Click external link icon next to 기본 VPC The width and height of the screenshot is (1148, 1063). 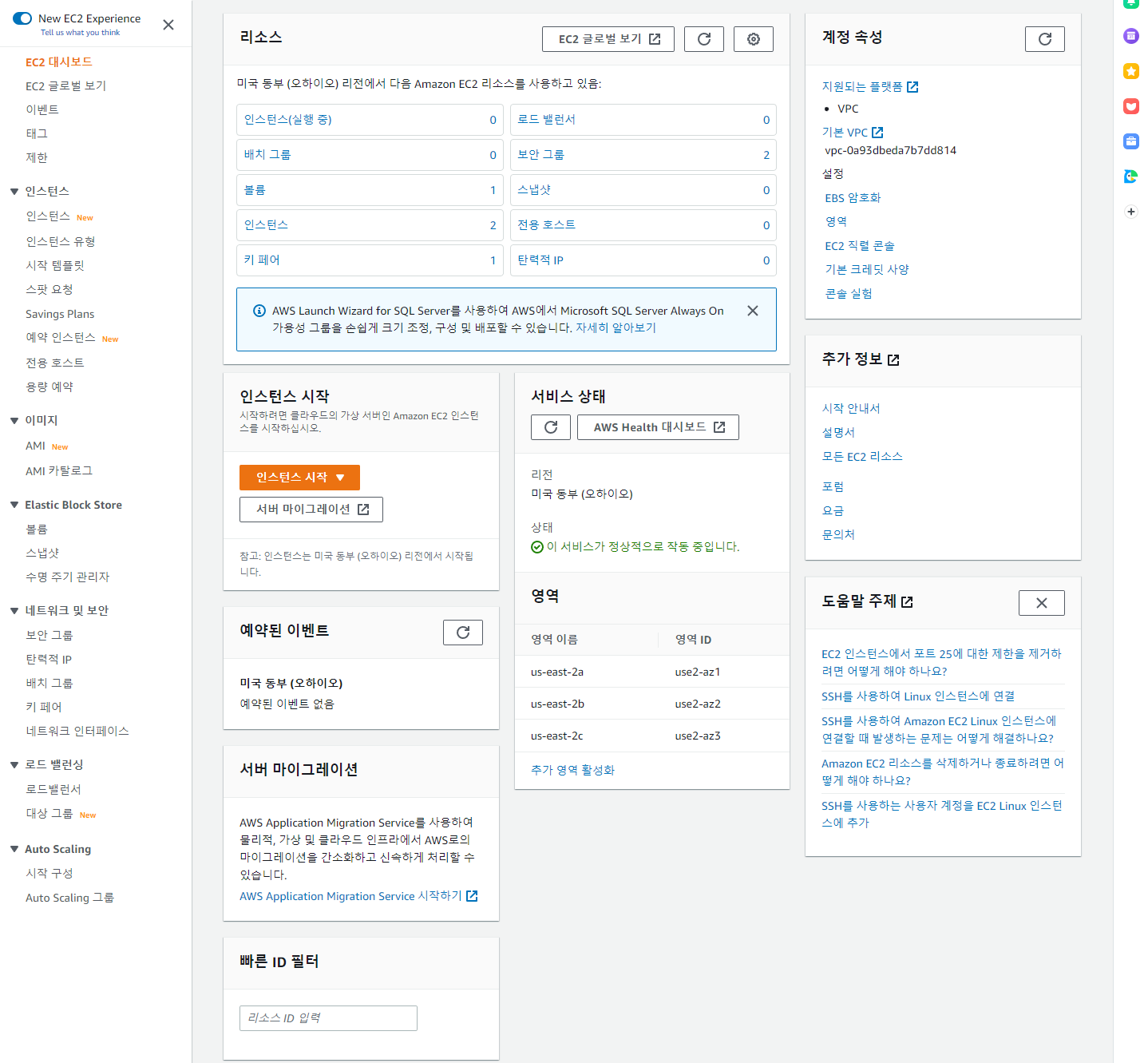click(877, 133)
